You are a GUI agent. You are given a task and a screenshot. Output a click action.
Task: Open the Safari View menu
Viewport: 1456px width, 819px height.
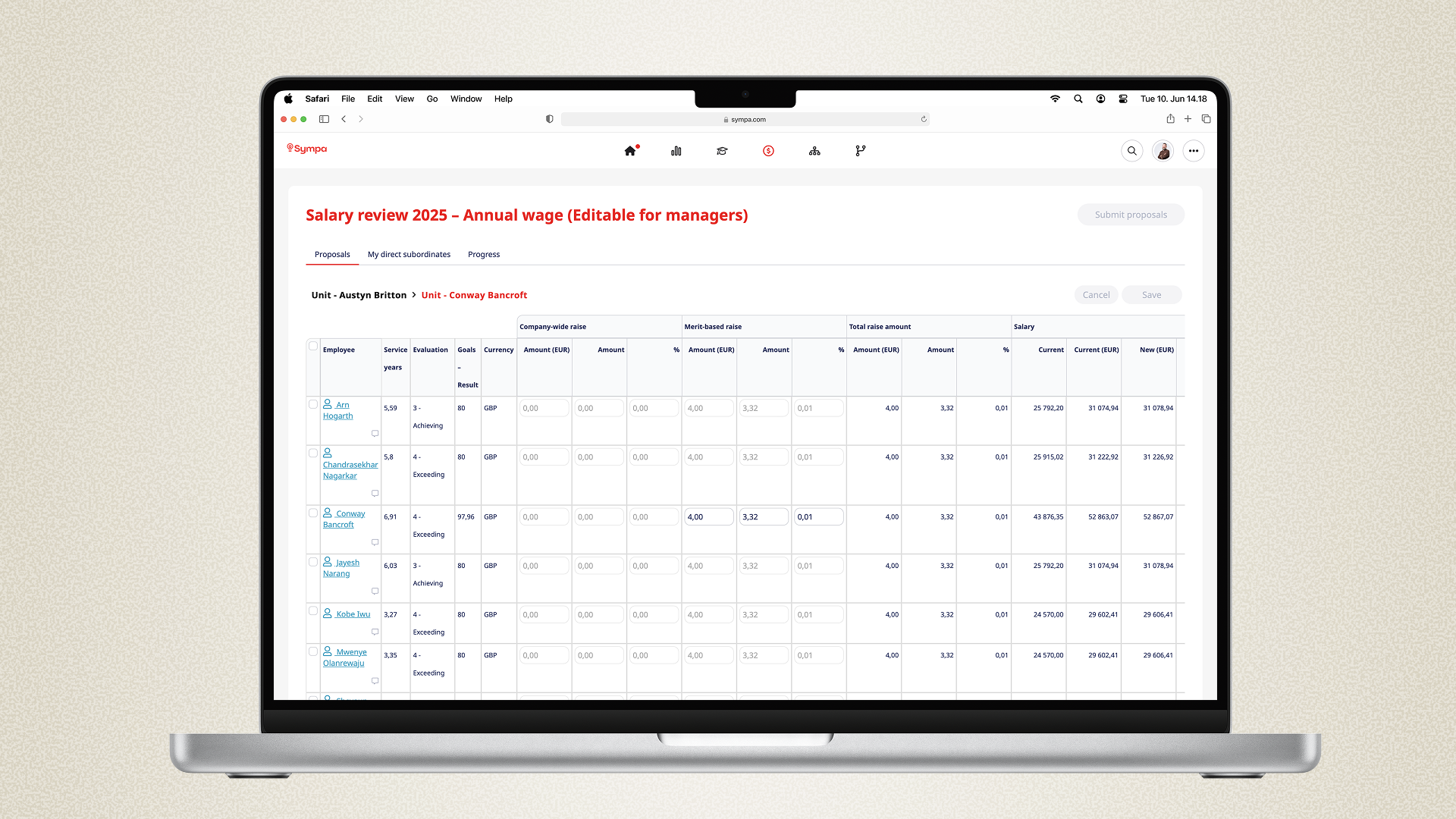tap(404, 99)
